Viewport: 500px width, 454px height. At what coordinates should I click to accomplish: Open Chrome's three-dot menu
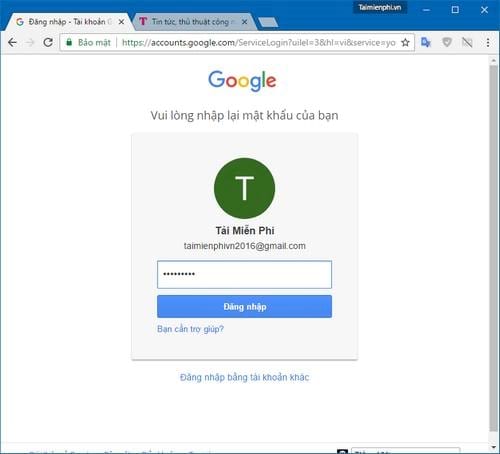coord(488,42)
